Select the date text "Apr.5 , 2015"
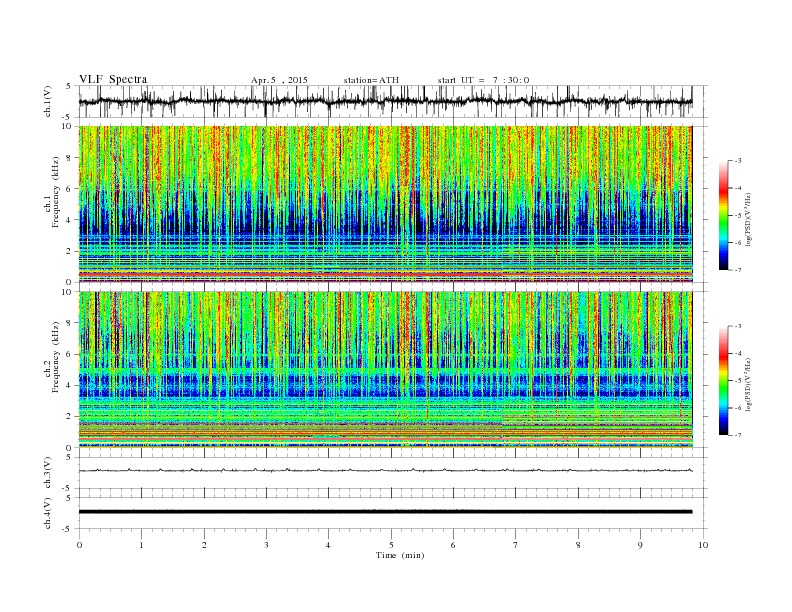 [x=279, y=80]
